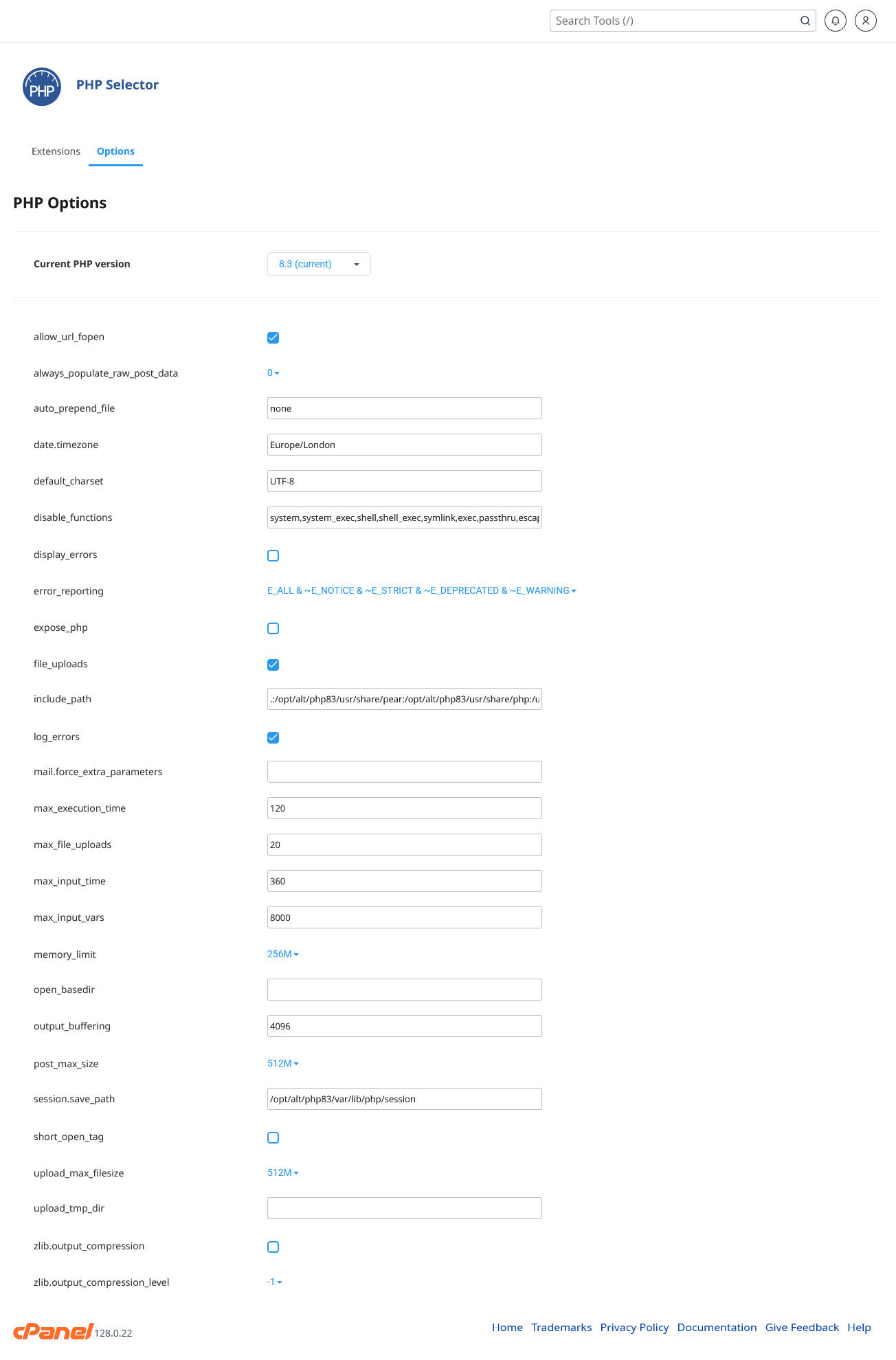Click the max_execution_time input field

coord(404,808)
